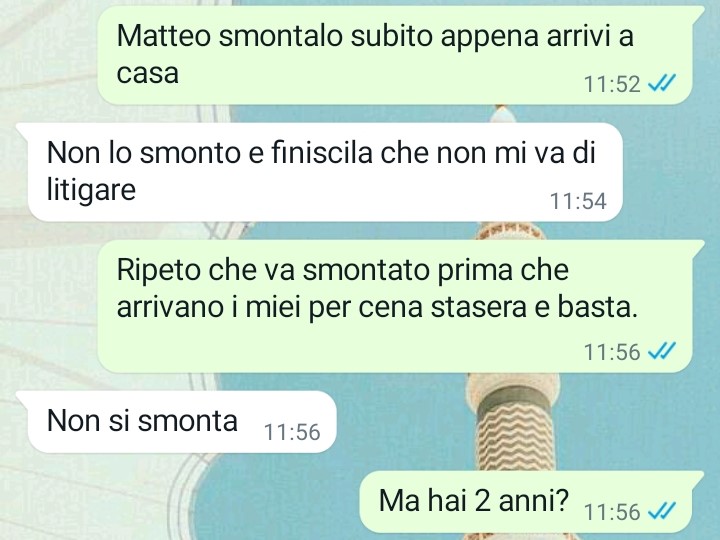Tap the blue double-check on the 11:52 message
This screenshot has width=720, height=540.
pyautogui.click(x=661, y=84)
